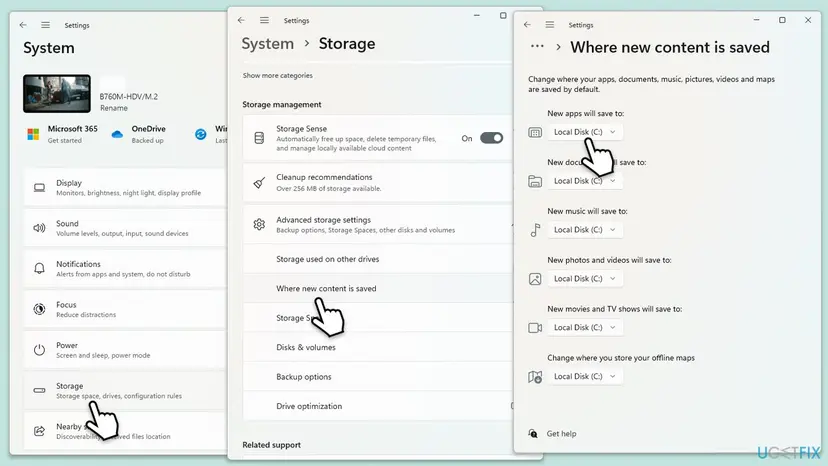
Task: Open Sound settings
Action: [x=126, y=228]
